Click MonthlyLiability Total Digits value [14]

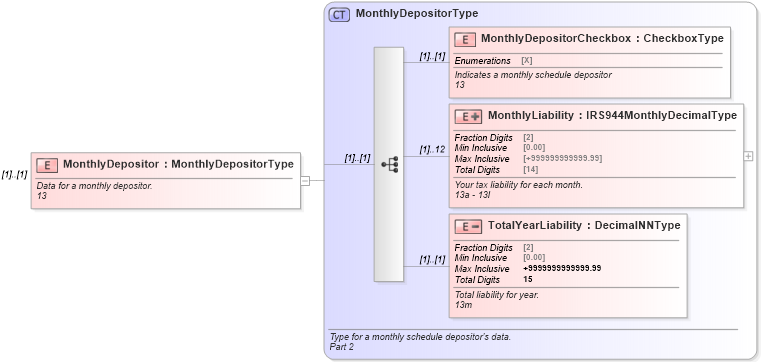pyautogui.click(x=531, y=170)
